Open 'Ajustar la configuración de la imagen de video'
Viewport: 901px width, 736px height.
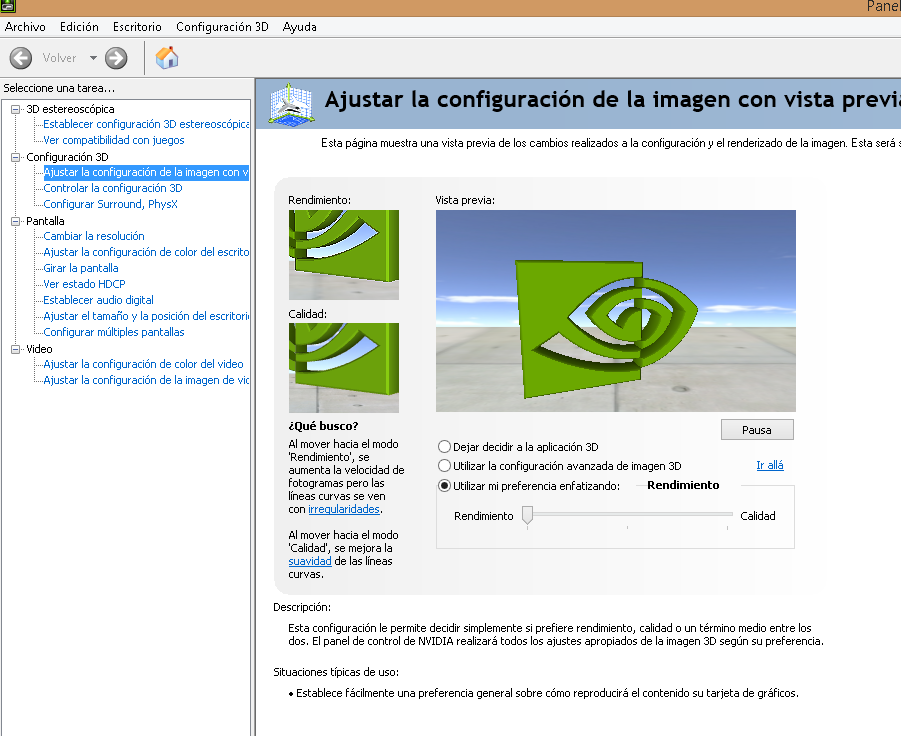(146, 380)
